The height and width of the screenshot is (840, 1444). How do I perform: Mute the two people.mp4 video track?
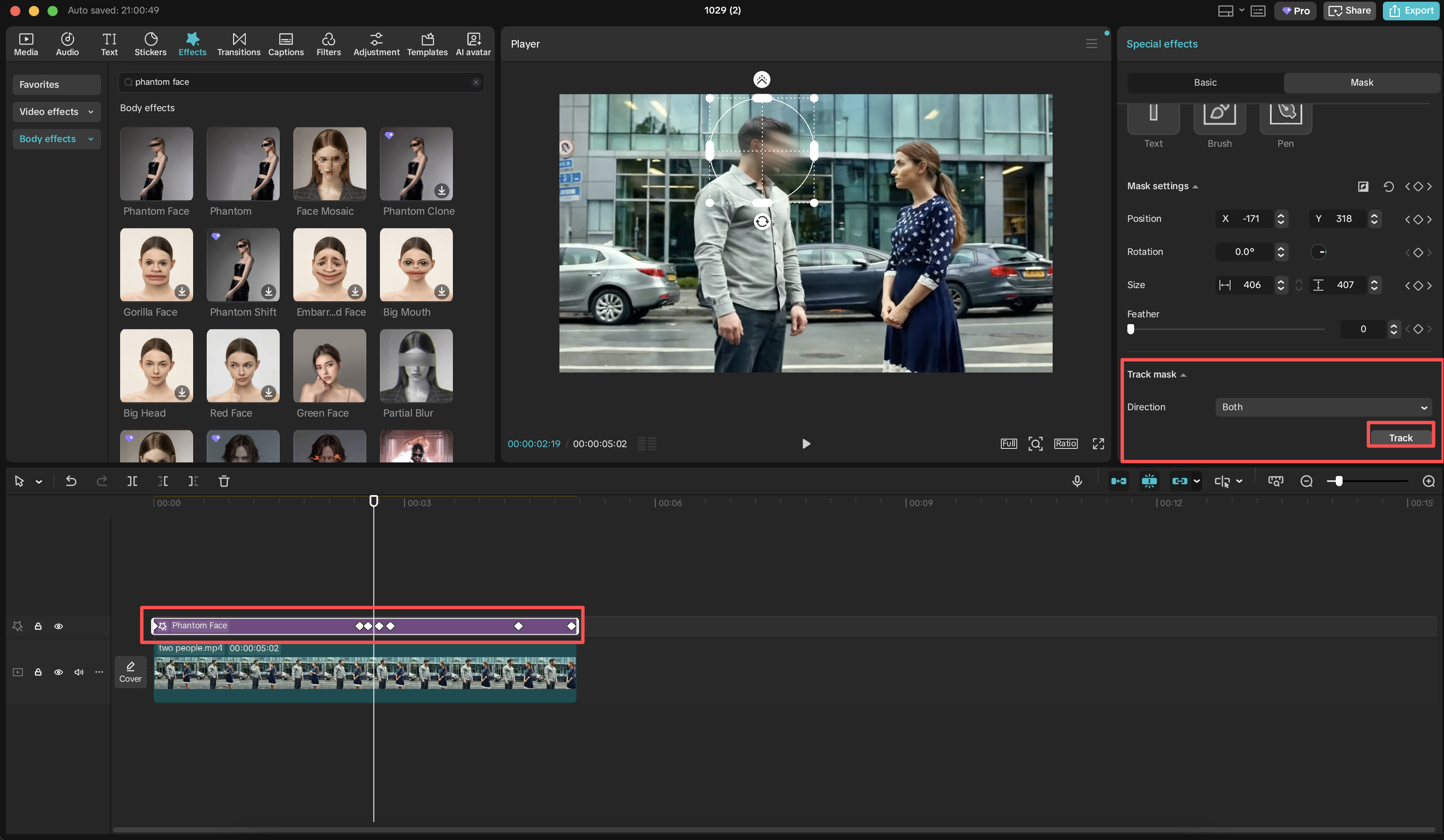(x=79, y=672)
